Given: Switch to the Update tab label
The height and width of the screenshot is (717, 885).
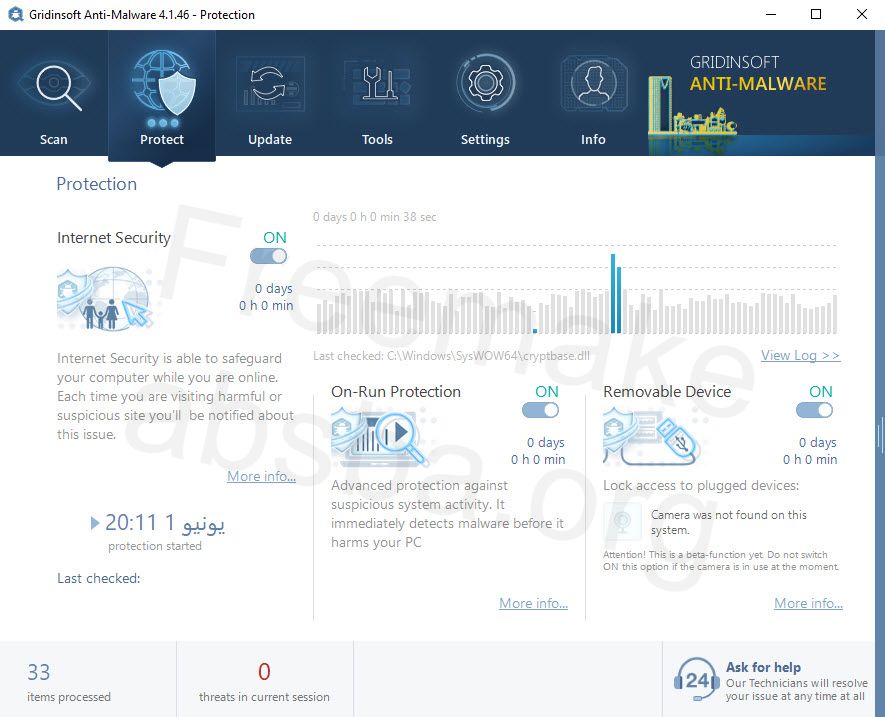Looking at the screenshot, I should [270, 139].
